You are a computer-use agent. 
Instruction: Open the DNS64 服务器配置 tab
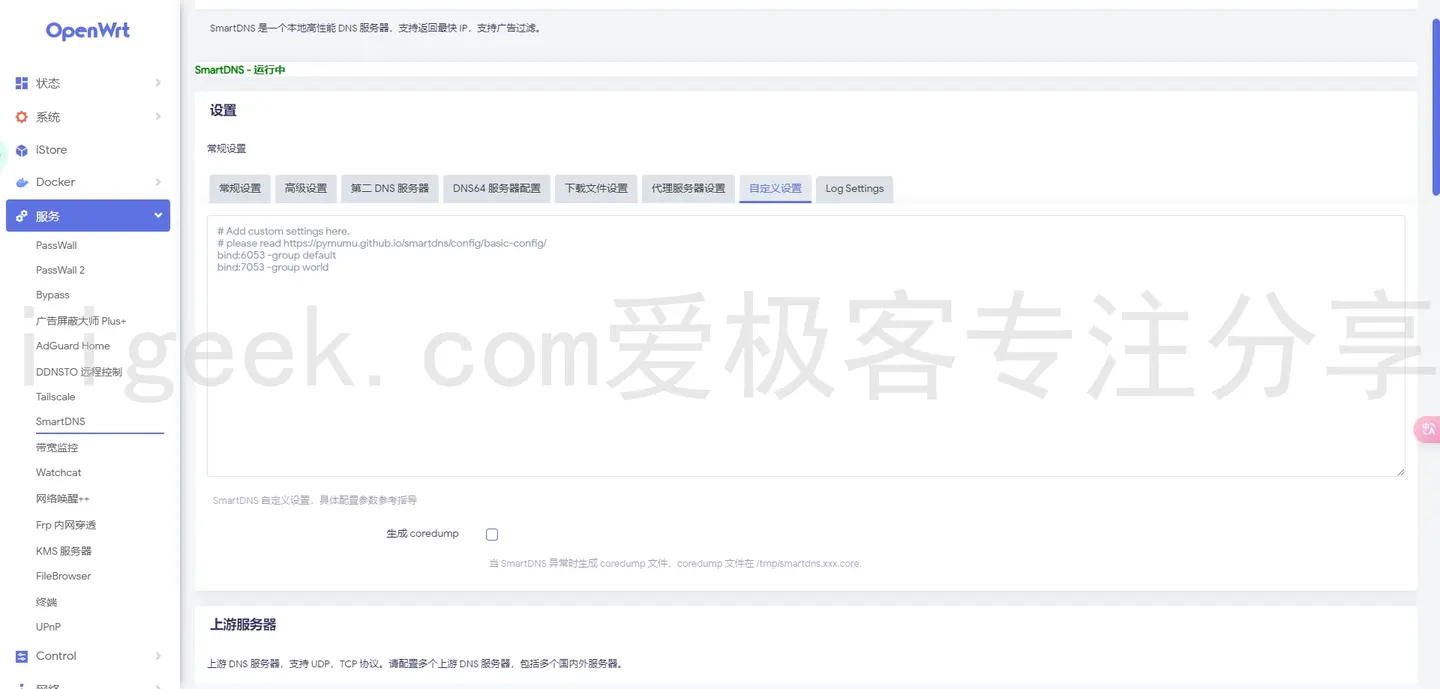click(x=496, y=188)
